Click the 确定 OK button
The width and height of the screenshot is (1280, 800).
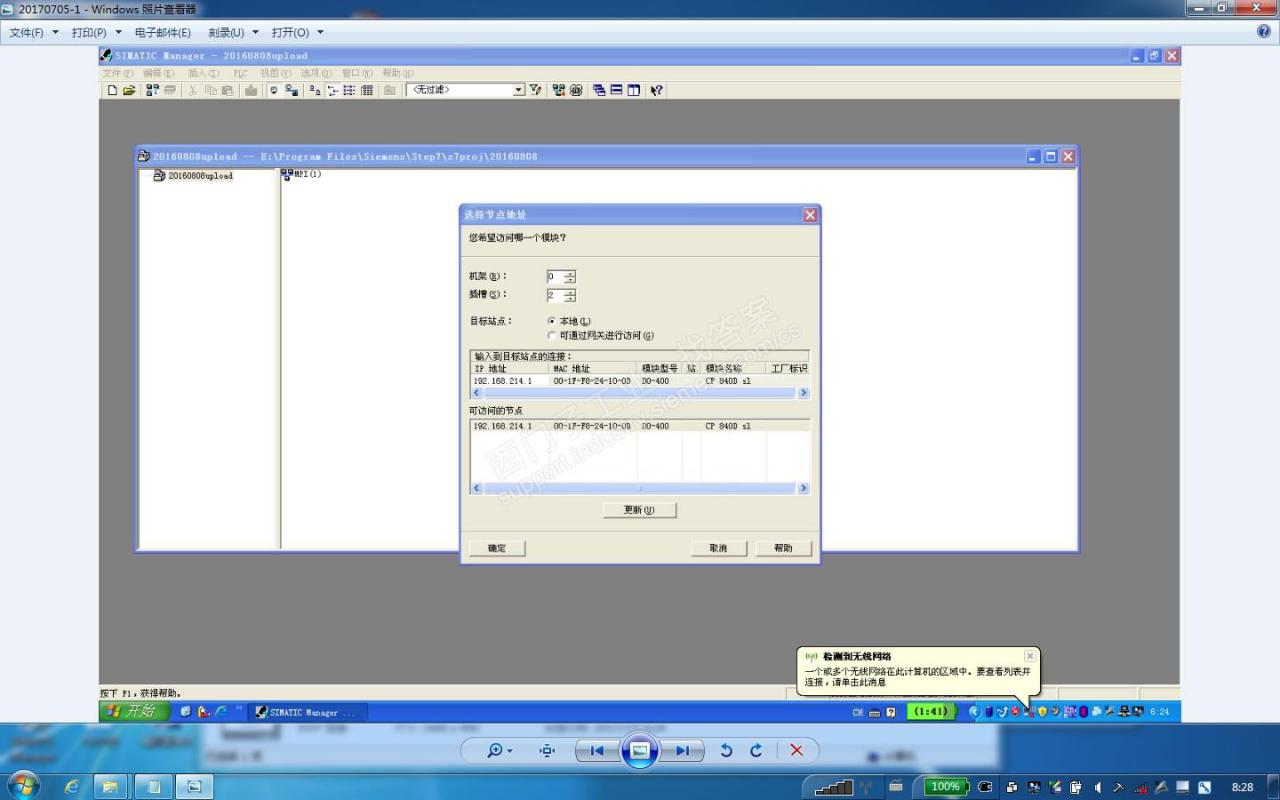(497, 548)
